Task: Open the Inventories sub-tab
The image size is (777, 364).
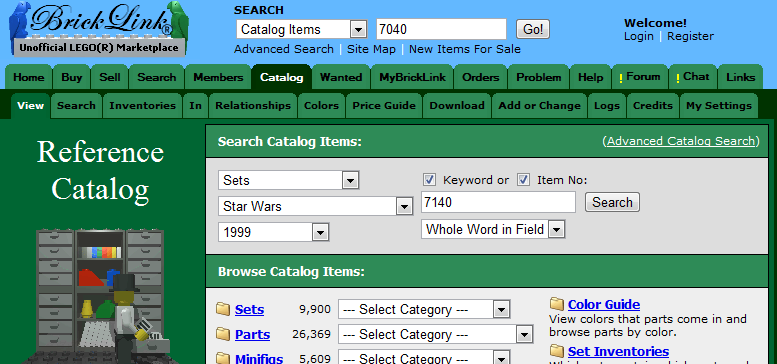Action: tap(143, 105)
